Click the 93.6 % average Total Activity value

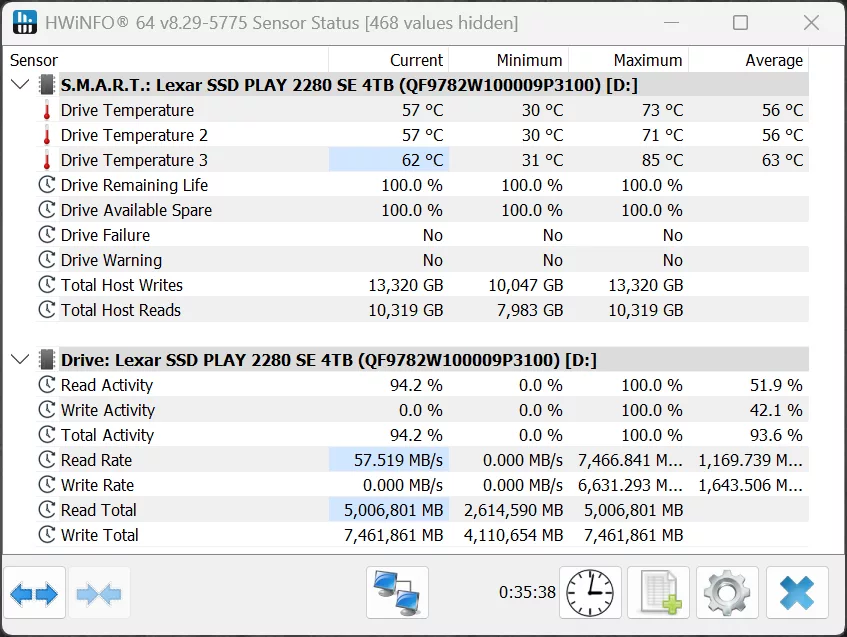(776, 435)
